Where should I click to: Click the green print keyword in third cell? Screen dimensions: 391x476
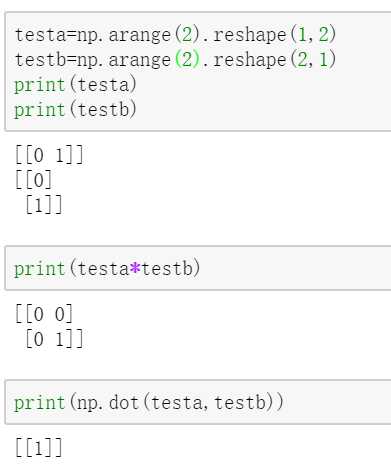[40, 403]
